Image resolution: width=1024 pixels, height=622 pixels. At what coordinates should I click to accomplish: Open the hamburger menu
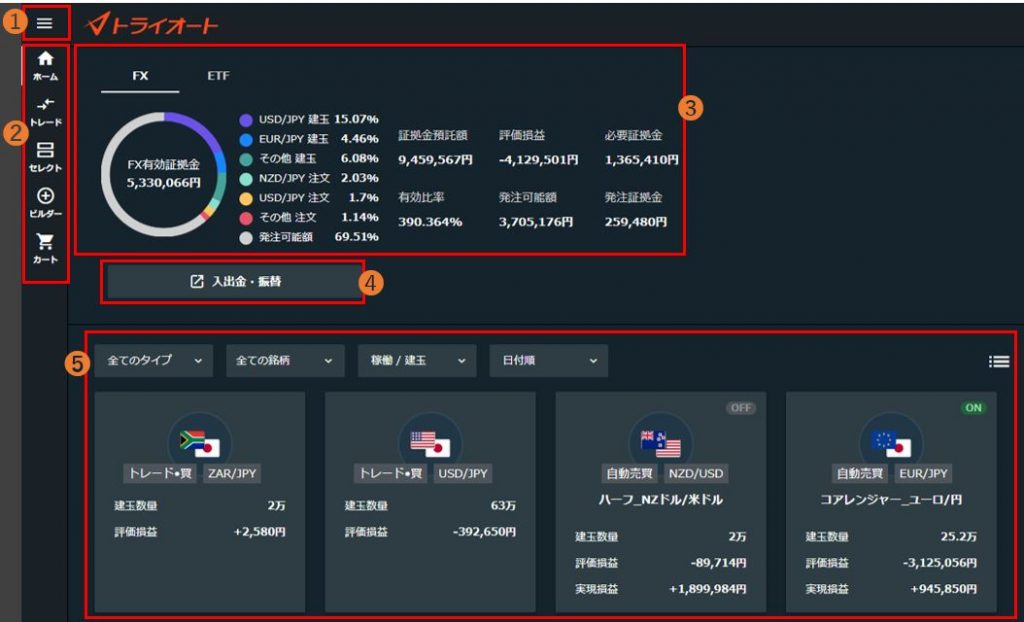(44, 24)
